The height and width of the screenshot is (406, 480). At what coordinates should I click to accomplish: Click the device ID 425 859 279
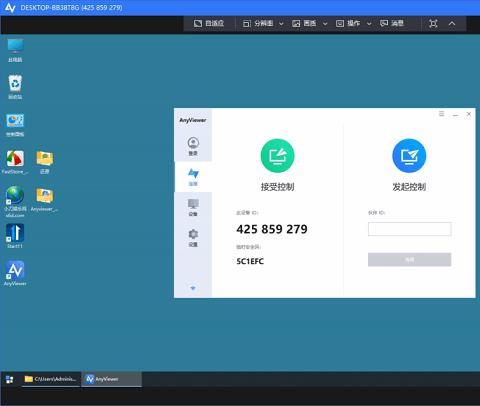click(x=272, y=229)
